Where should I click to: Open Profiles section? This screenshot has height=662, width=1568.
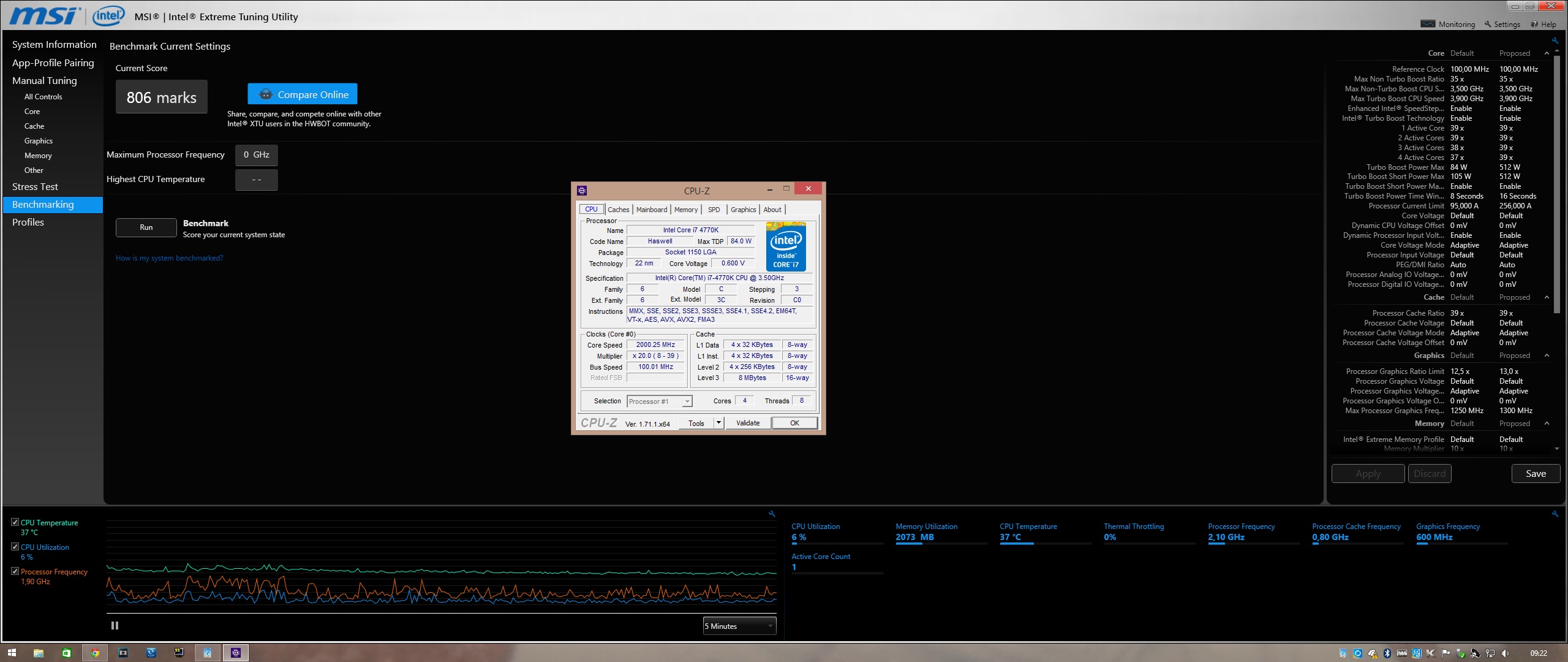pos(28,223)
